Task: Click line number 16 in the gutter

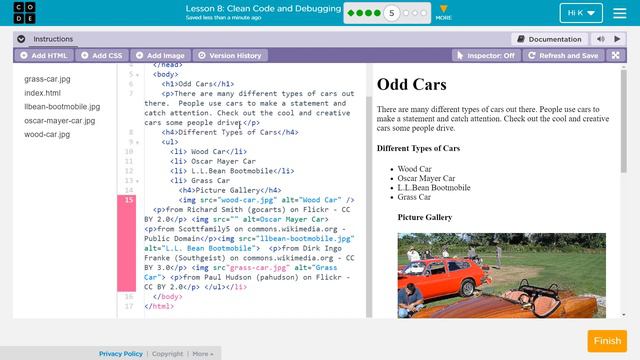Action: pos(129,297)
